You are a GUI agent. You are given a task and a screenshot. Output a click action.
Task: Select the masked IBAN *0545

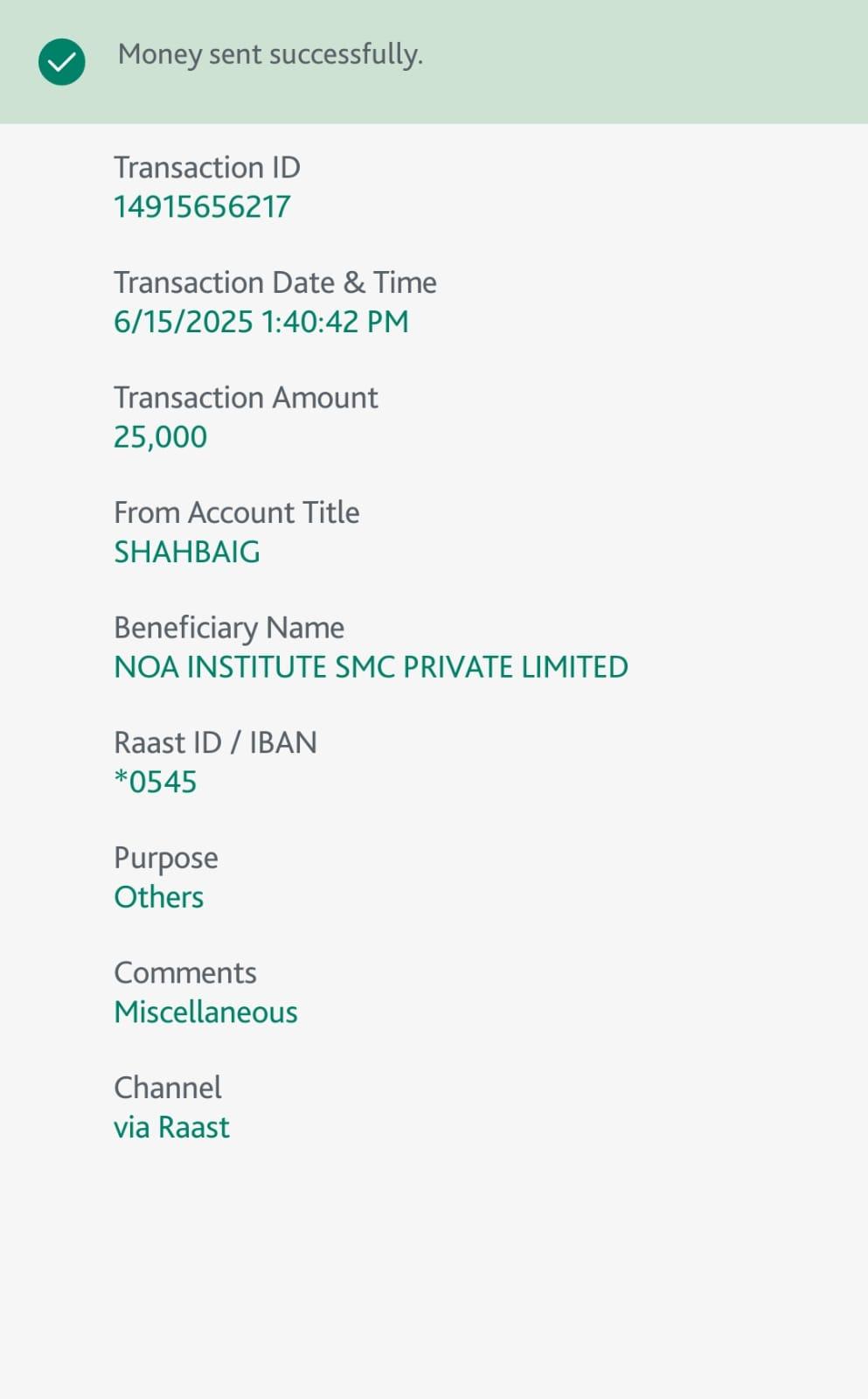pos(156,782)
